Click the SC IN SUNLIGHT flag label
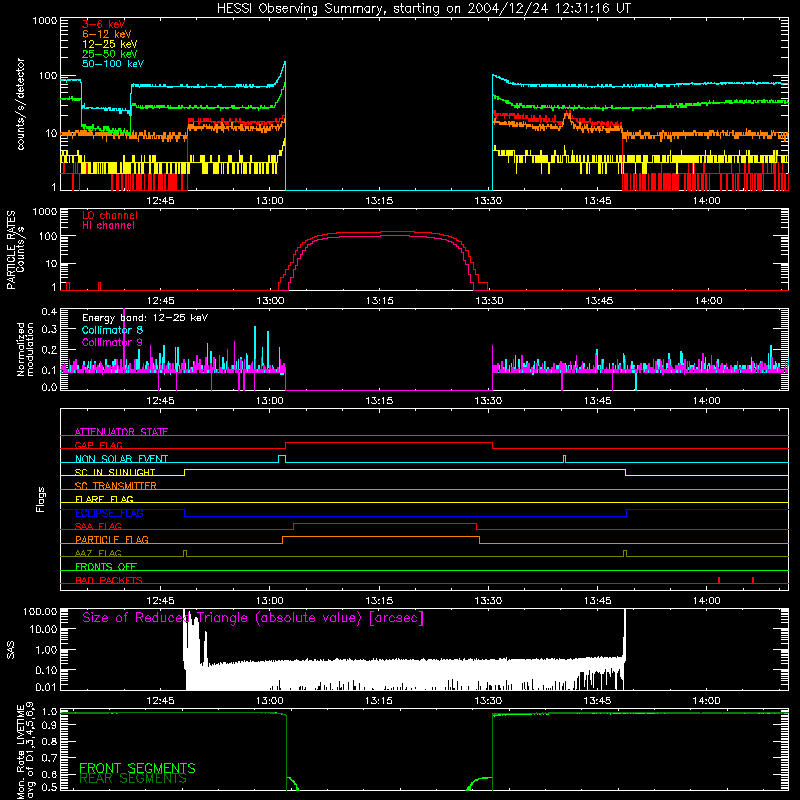Viewport: 800px width, 800px height. coord(115,472)
